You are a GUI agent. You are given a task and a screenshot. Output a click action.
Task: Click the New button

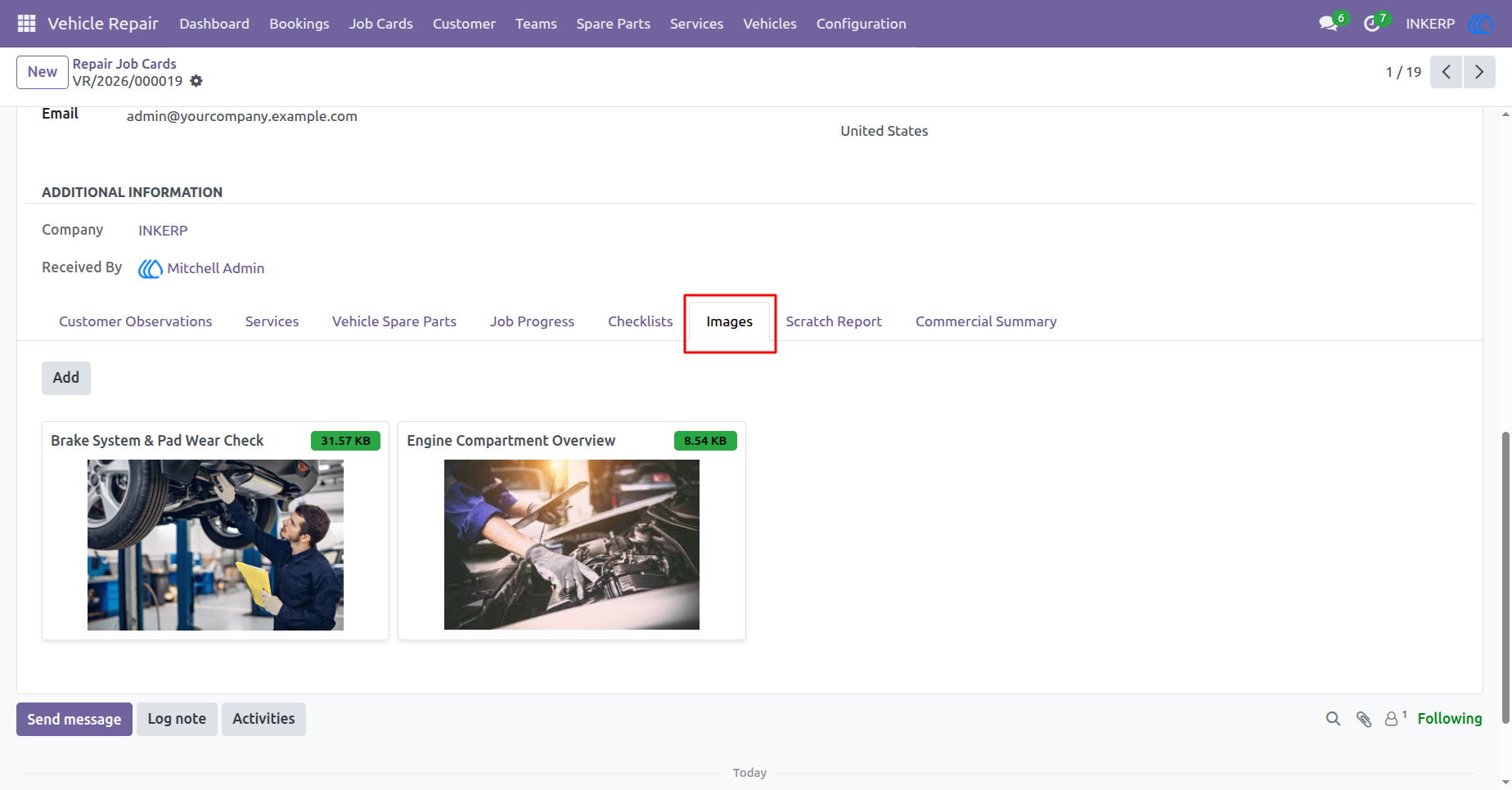[43, 72]
